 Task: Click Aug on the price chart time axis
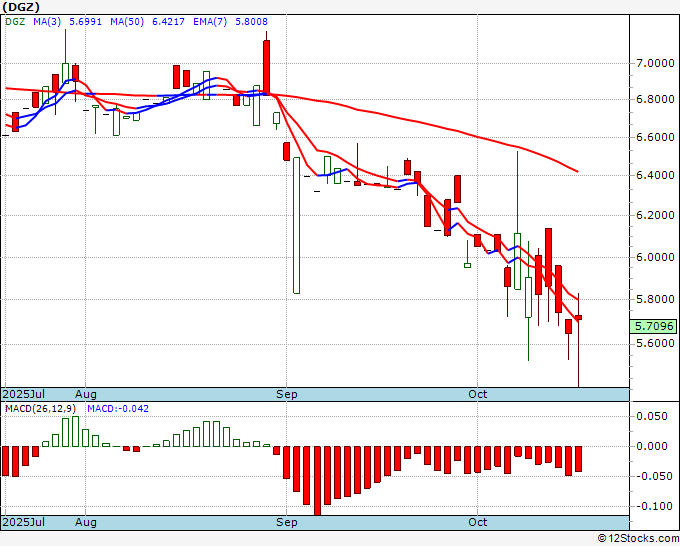[x=85, y=395]
